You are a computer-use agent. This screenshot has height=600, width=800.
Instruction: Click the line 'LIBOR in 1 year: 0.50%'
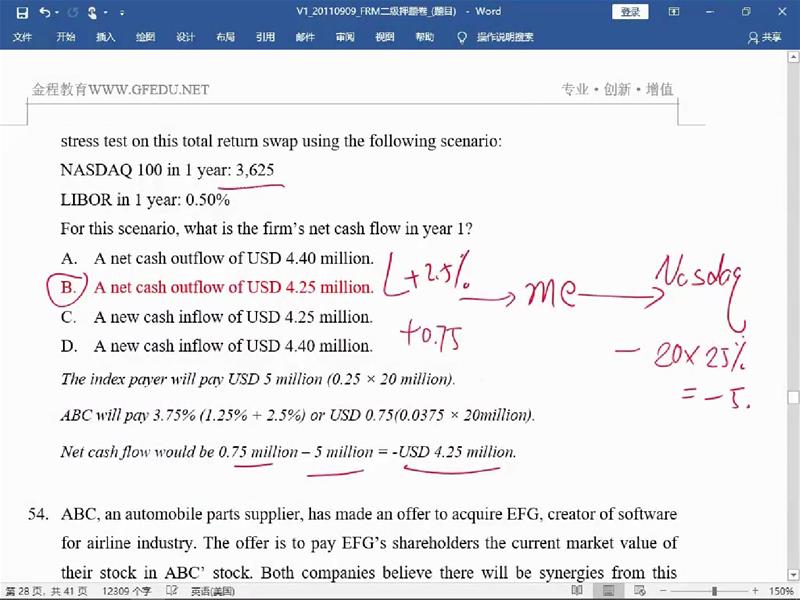(145, 199)
